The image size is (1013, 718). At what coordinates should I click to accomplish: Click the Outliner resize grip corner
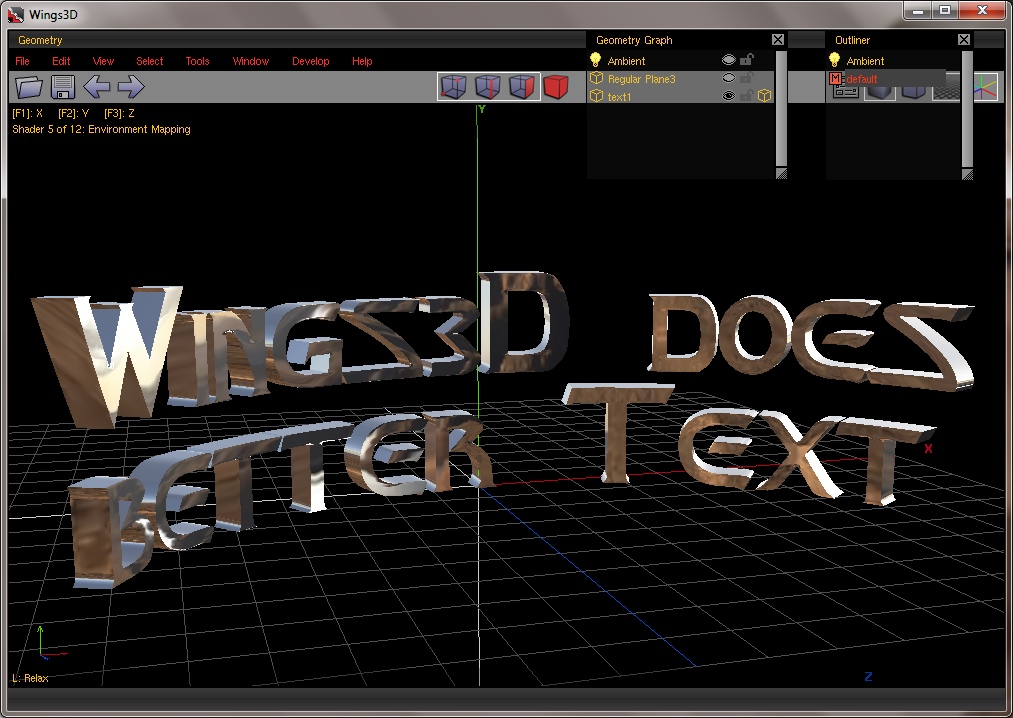967,174
